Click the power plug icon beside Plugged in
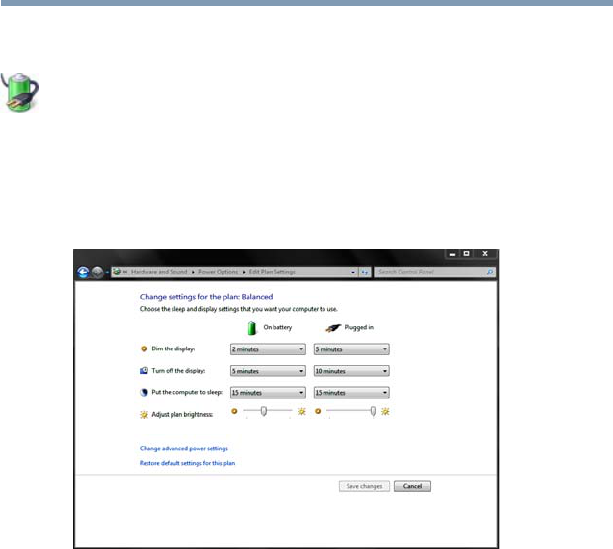The width and height of the screenshot is (613, 549). pos(333,328)
